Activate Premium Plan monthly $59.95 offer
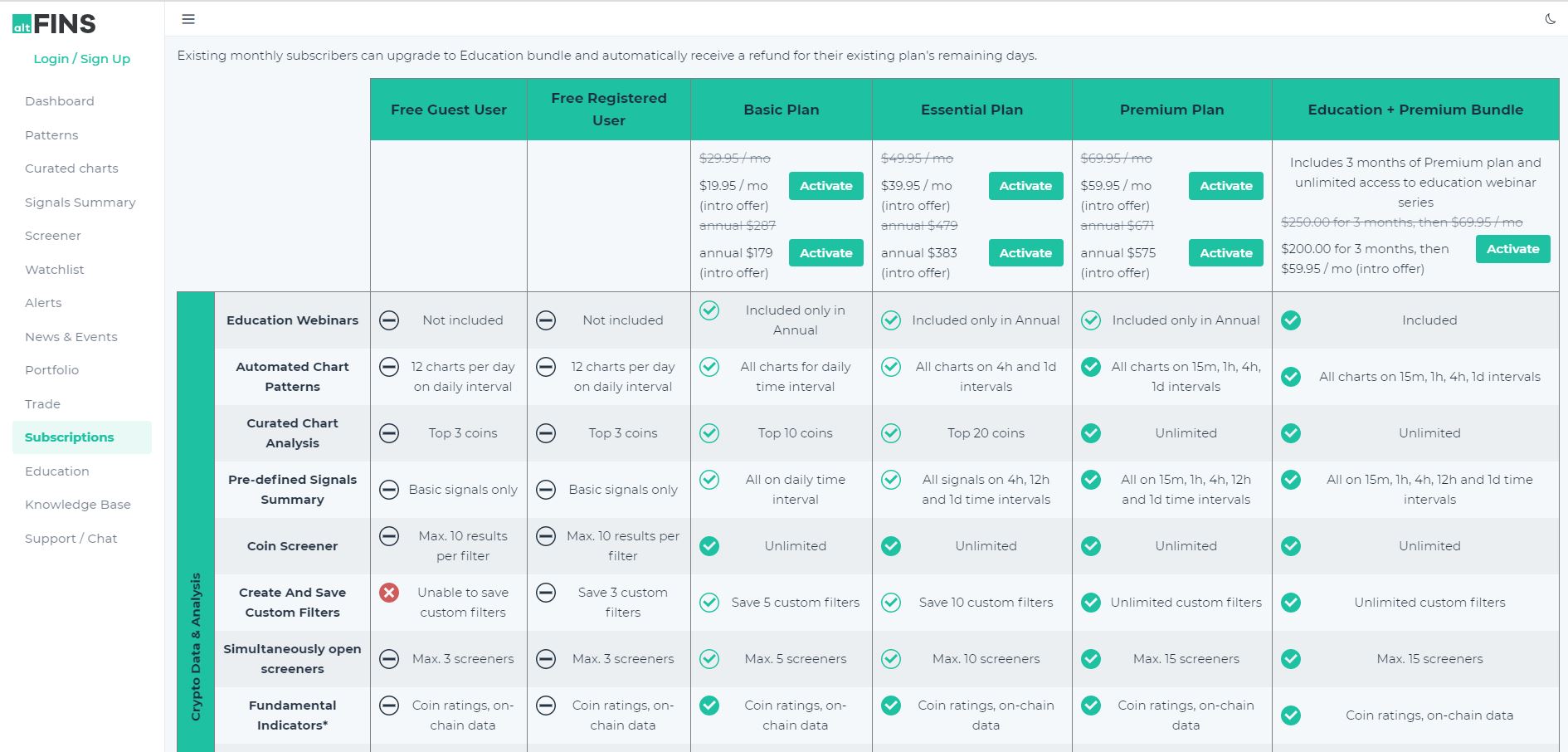The image size is (1568, 752). coord(1226,186)
